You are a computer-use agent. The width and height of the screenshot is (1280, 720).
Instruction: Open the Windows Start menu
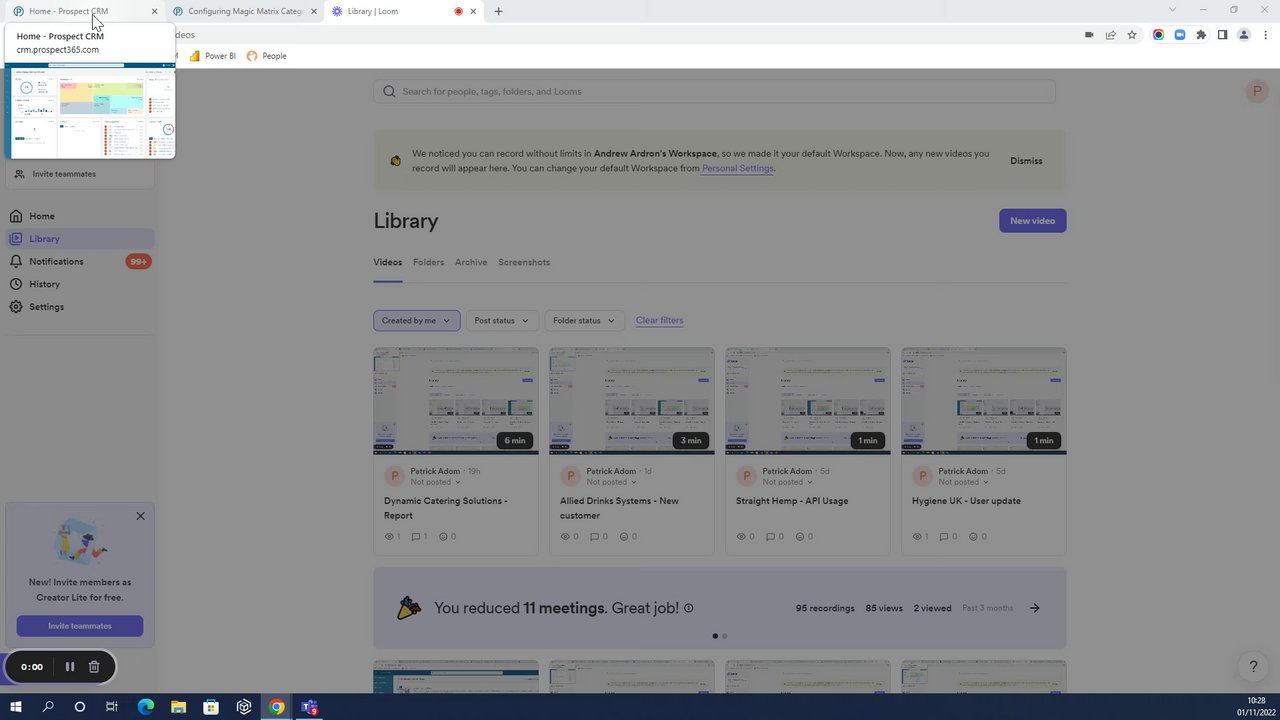click(16, 707)
